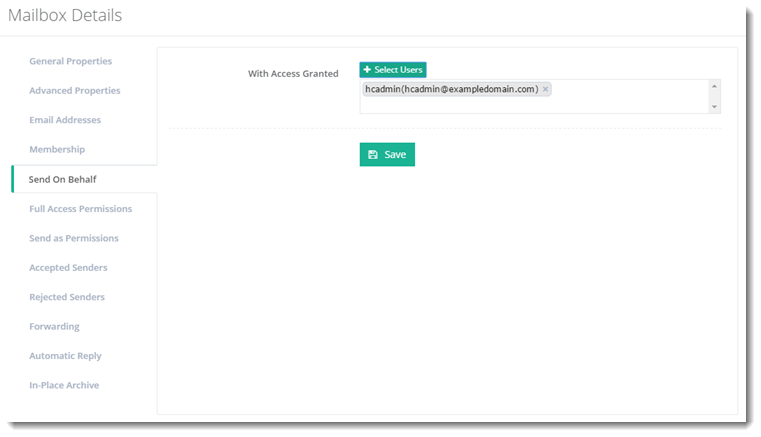Switch to Advanced Properties tab
The image size is (761, 437).
[x=74, y=91]
